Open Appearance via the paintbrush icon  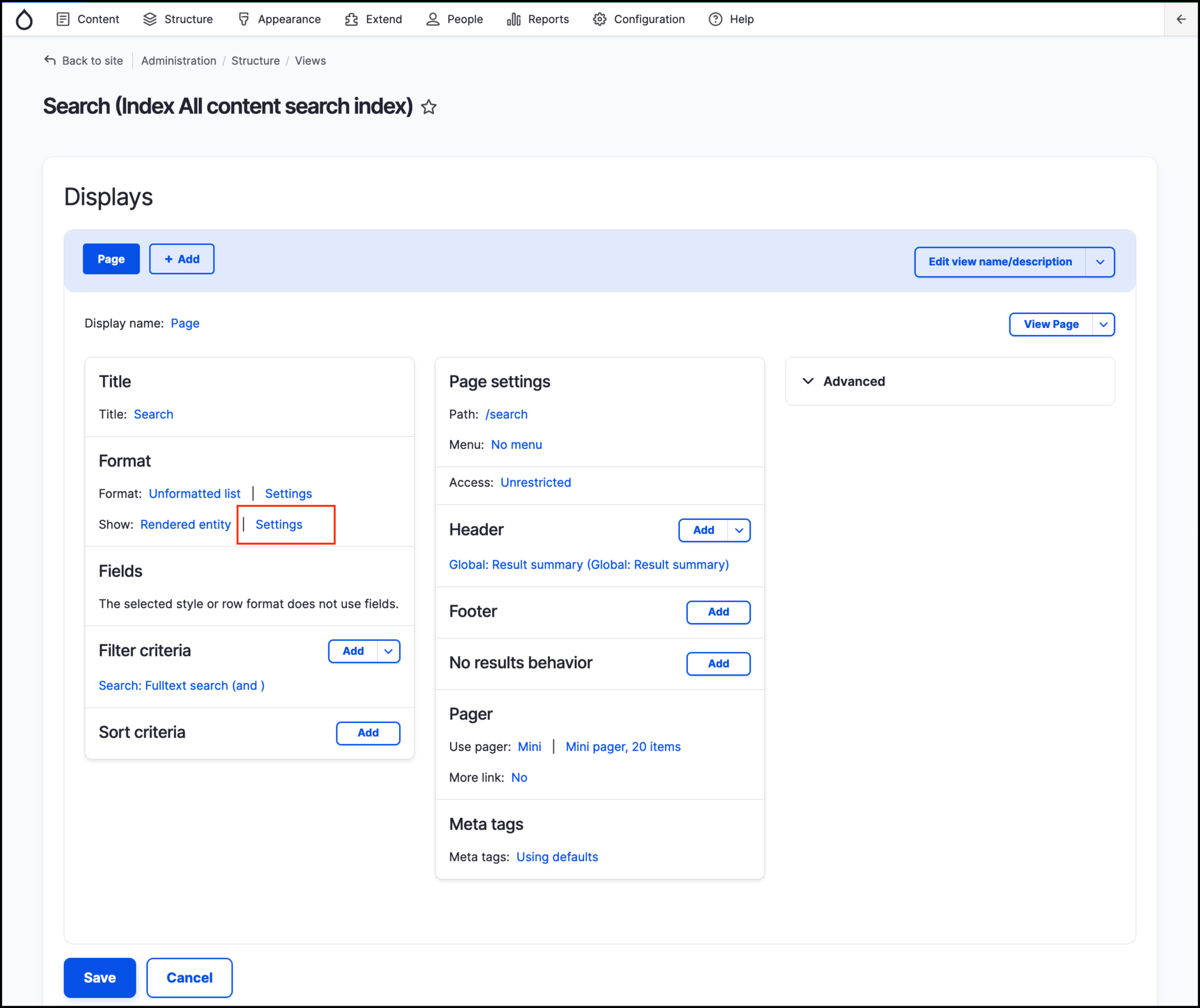click(x=244, y=19)
